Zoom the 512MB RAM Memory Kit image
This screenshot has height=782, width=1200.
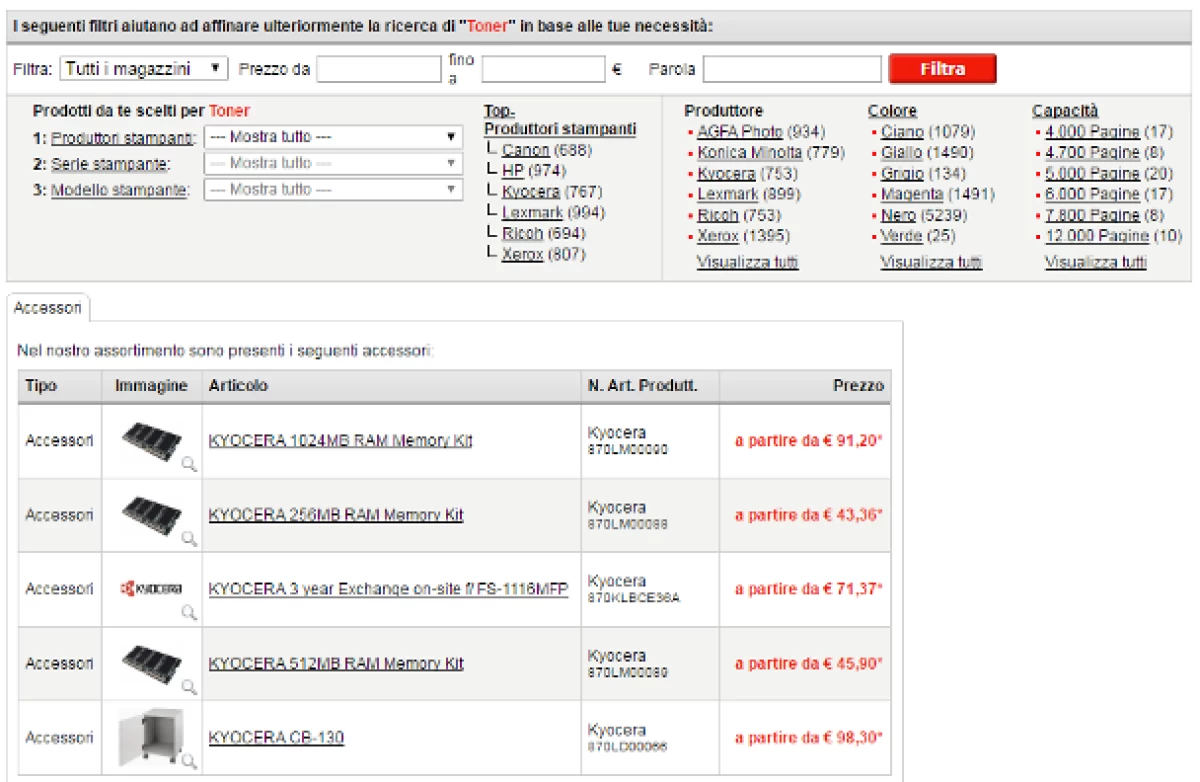(188, 687)
